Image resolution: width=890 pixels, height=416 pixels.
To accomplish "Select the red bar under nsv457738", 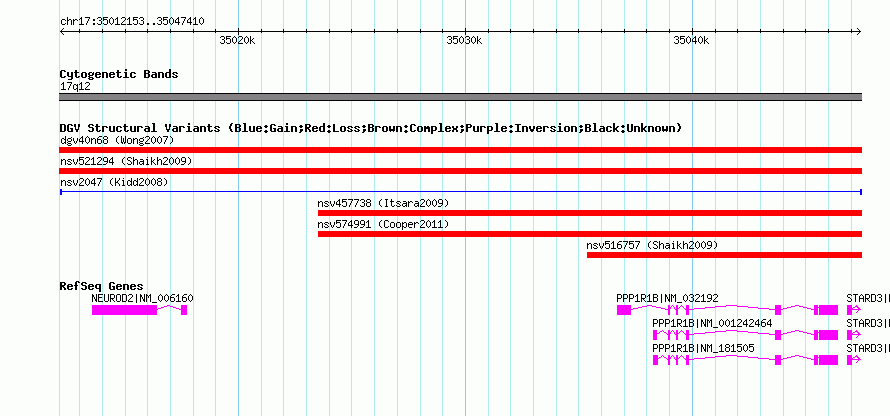I will [590, 213].
